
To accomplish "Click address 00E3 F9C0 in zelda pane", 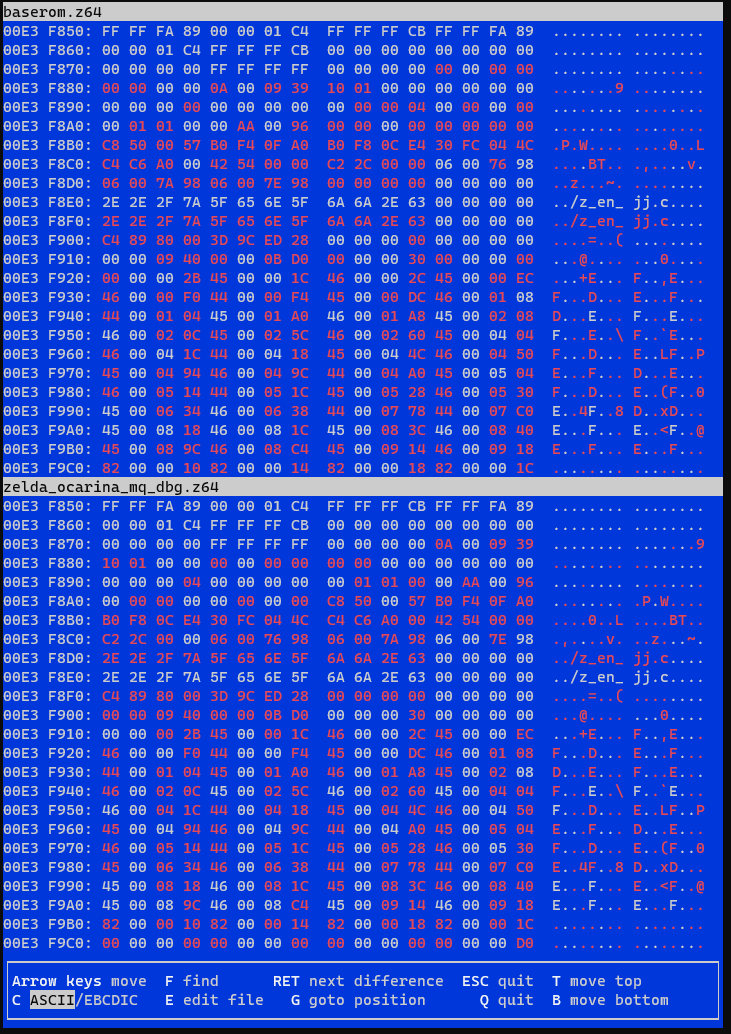I will point(47,943).
